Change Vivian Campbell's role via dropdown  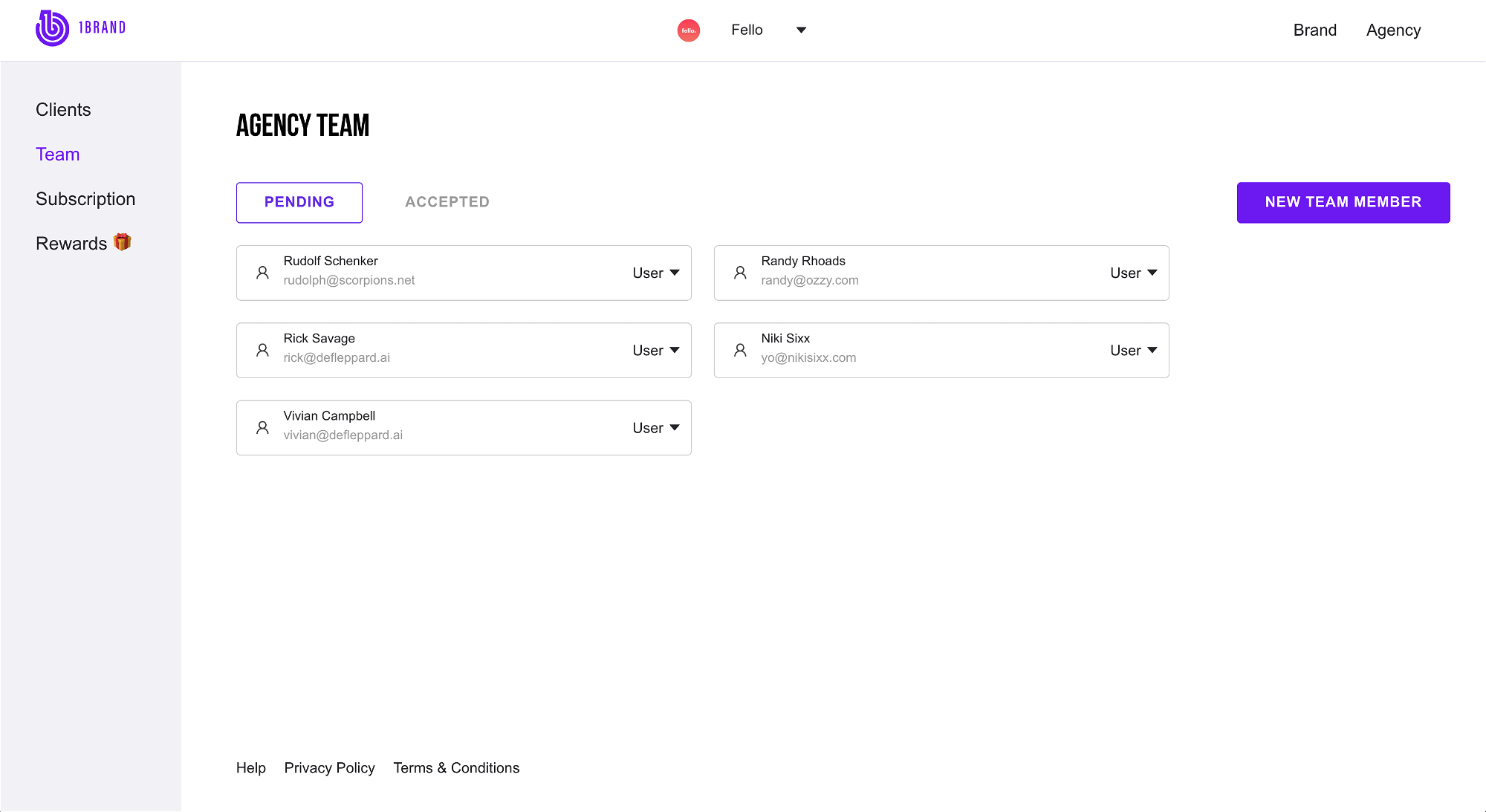coord(656,428)
